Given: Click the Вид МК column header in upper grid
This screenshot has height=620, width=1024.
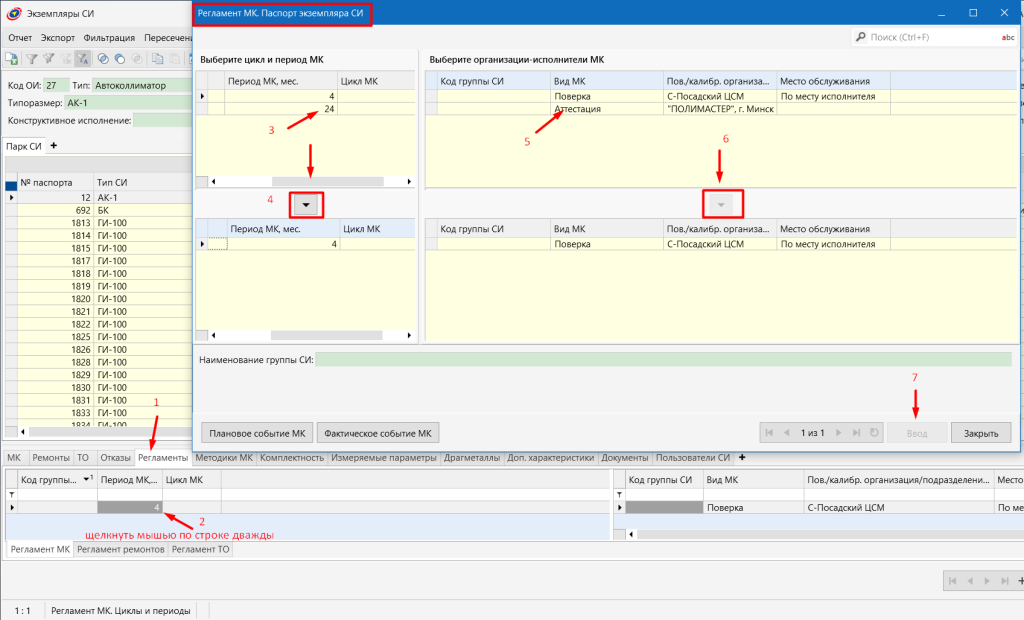Looking at the screenshot, I should [x=607, y=81].
